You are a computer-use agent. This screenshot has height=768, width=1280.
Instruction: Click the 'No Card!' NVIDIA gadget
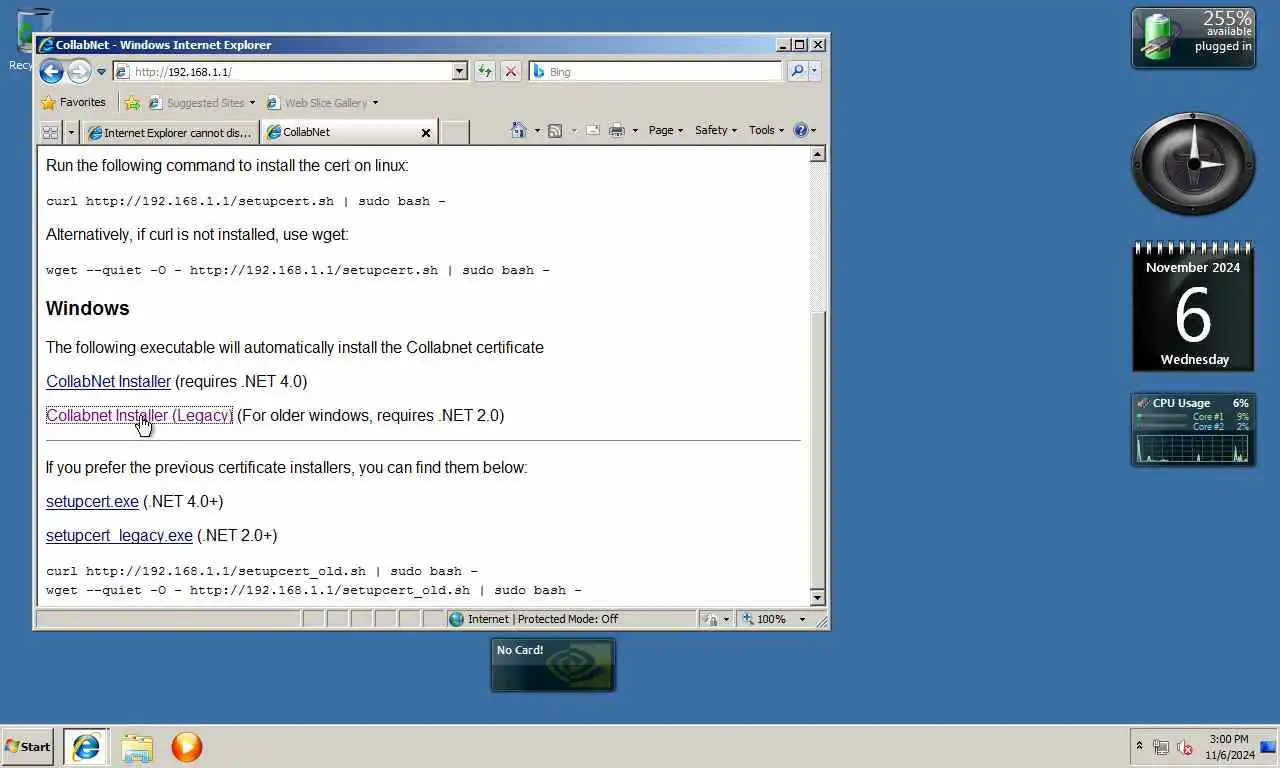click(553, 665)
